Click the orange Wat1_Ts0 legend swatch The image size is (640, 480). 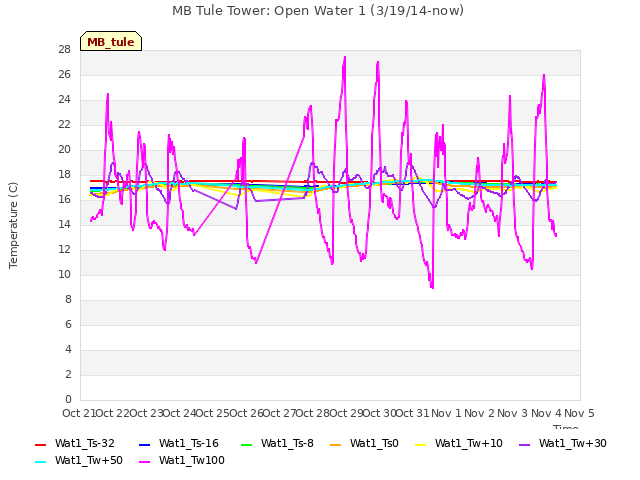click(336, 444)
